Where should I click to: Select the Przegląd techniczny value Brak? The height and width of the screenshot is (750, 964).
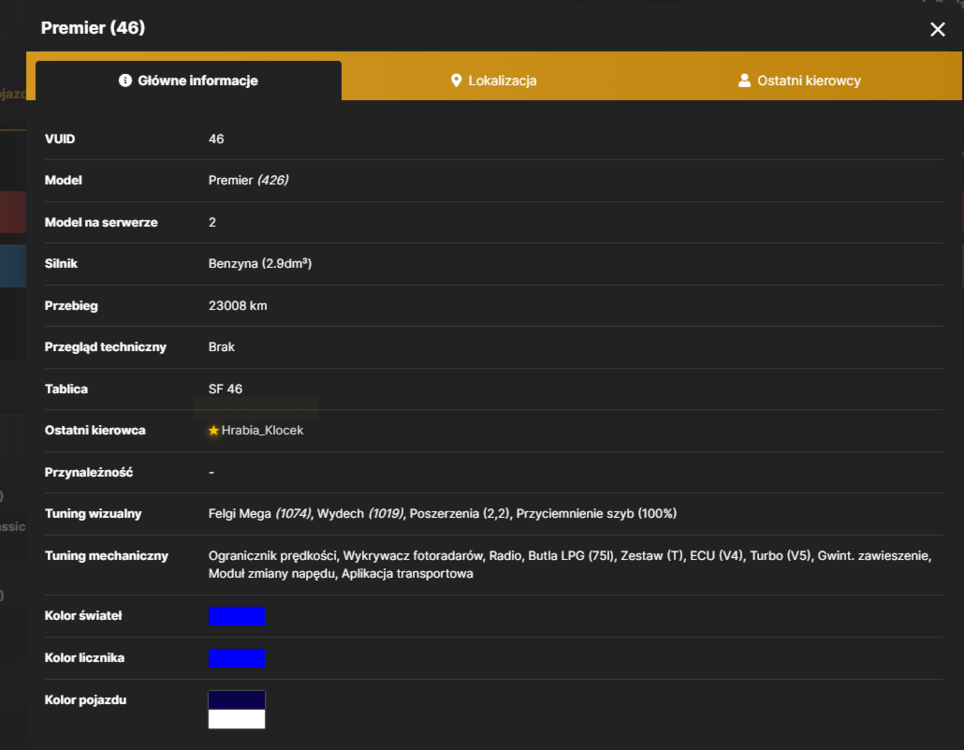pyautogui.click(x=221, y=347)
